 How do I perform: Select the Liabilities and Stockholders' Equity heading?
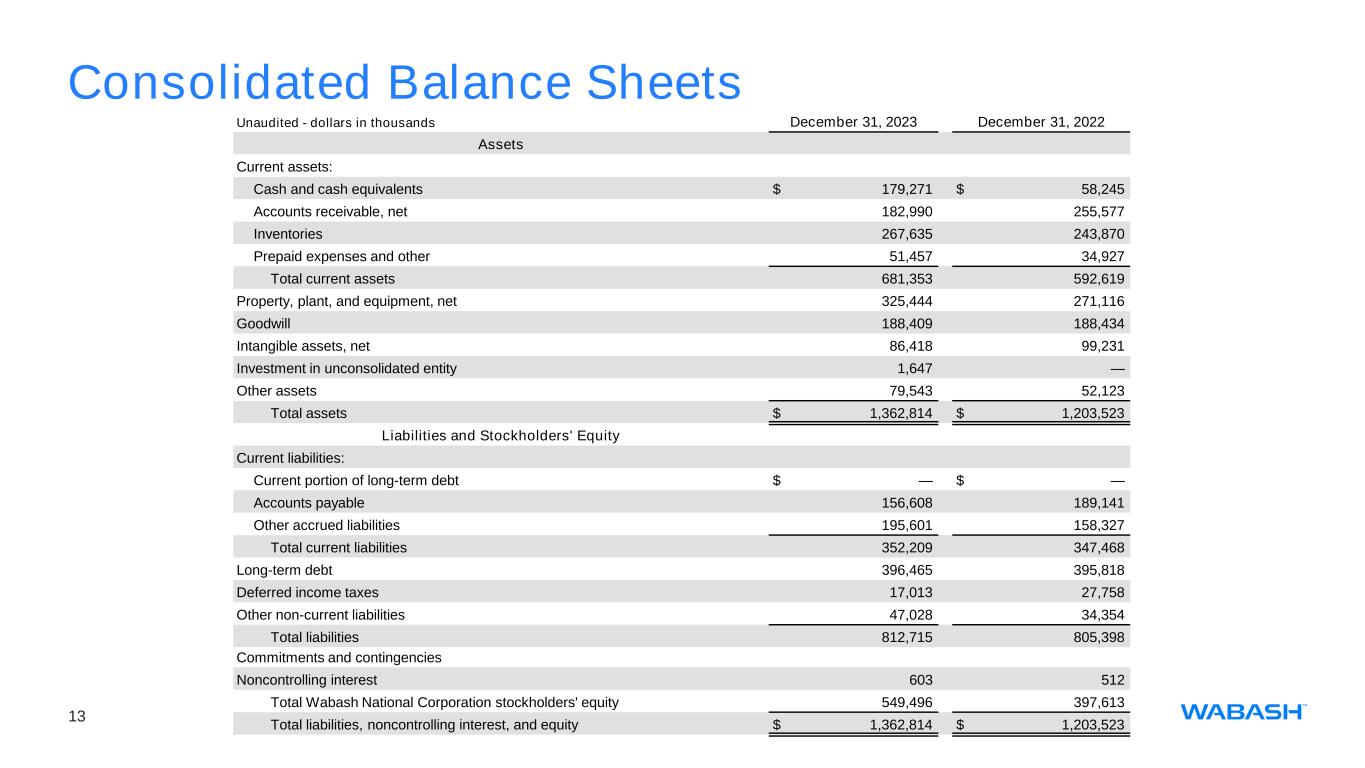tap(501, 435)
